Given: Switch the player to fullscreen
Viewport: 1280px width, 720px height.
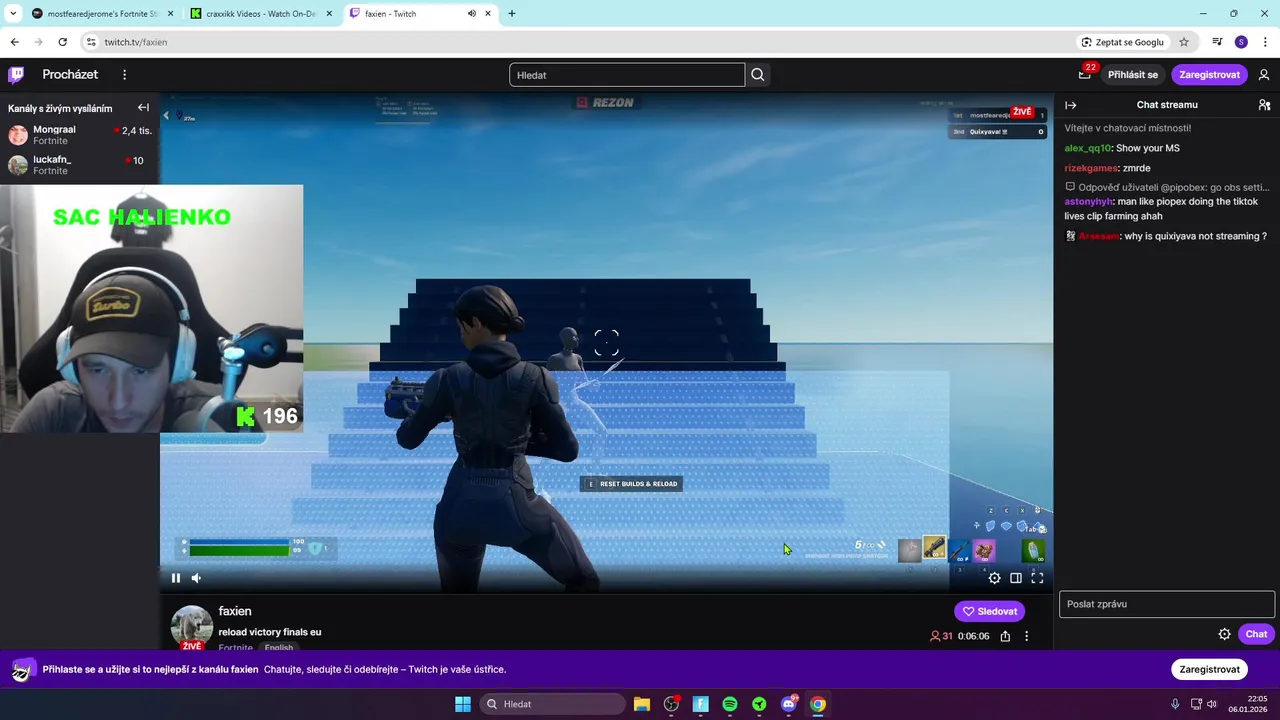Looking at the screenshot, I should coord(1037,578).
